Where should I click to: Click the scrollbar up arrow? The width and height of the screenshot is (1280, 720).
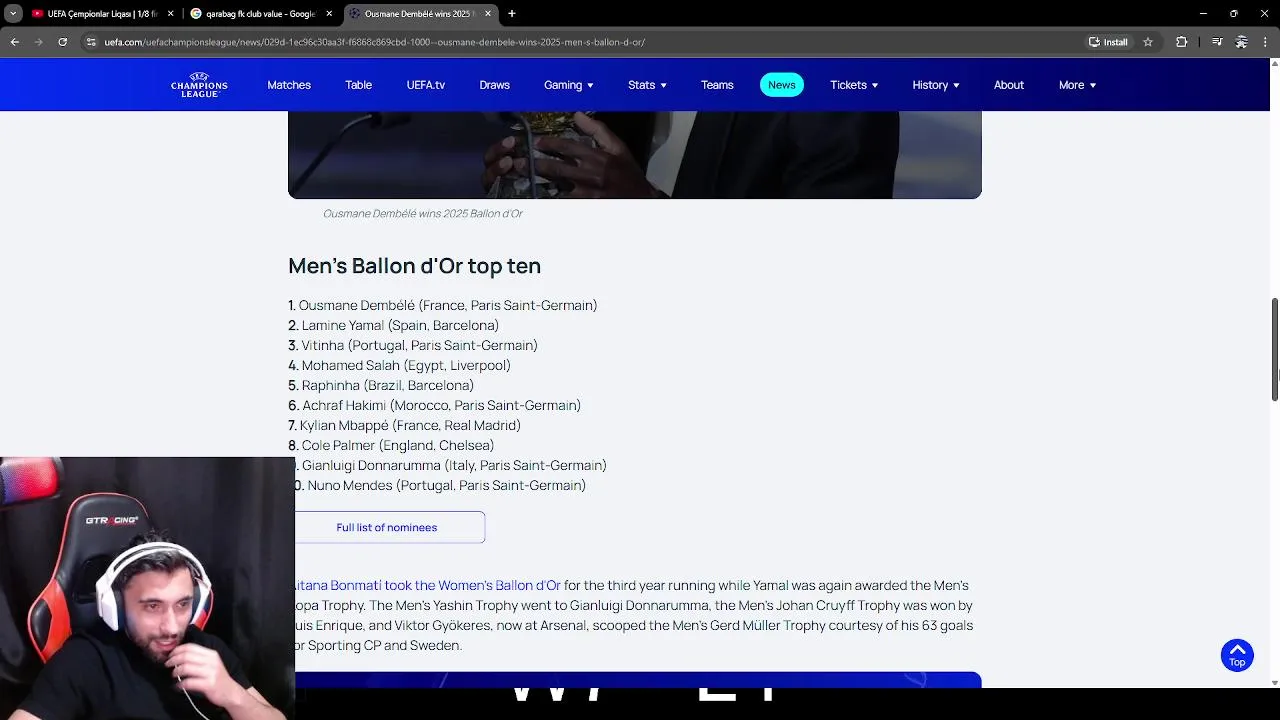1275,64
